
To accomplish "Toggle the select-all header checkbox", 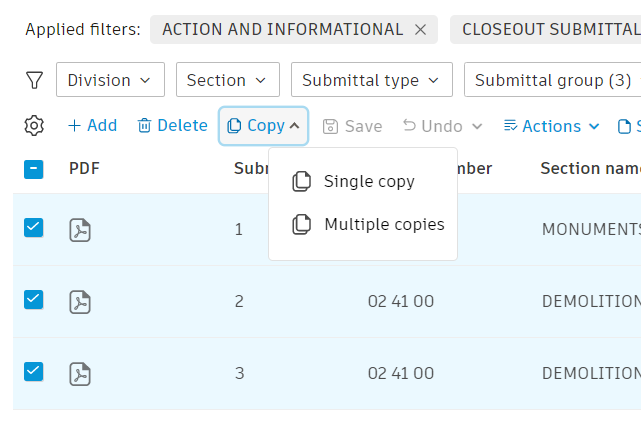I will tap(33, 169).
